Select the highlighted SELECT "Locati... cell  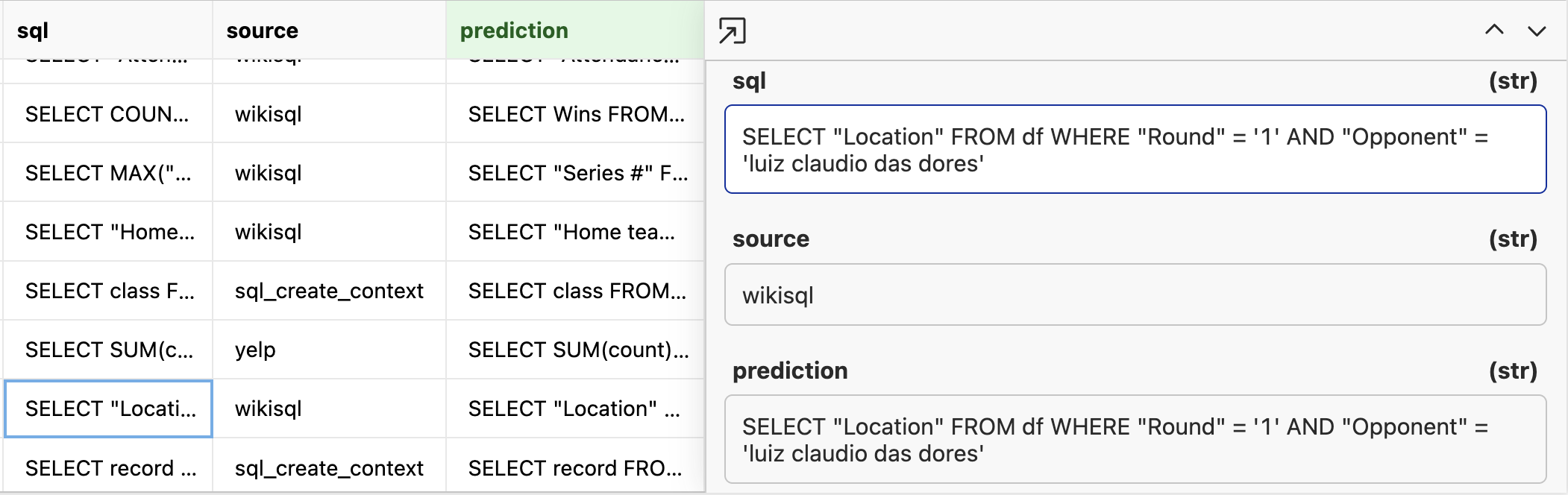[108, 409]
